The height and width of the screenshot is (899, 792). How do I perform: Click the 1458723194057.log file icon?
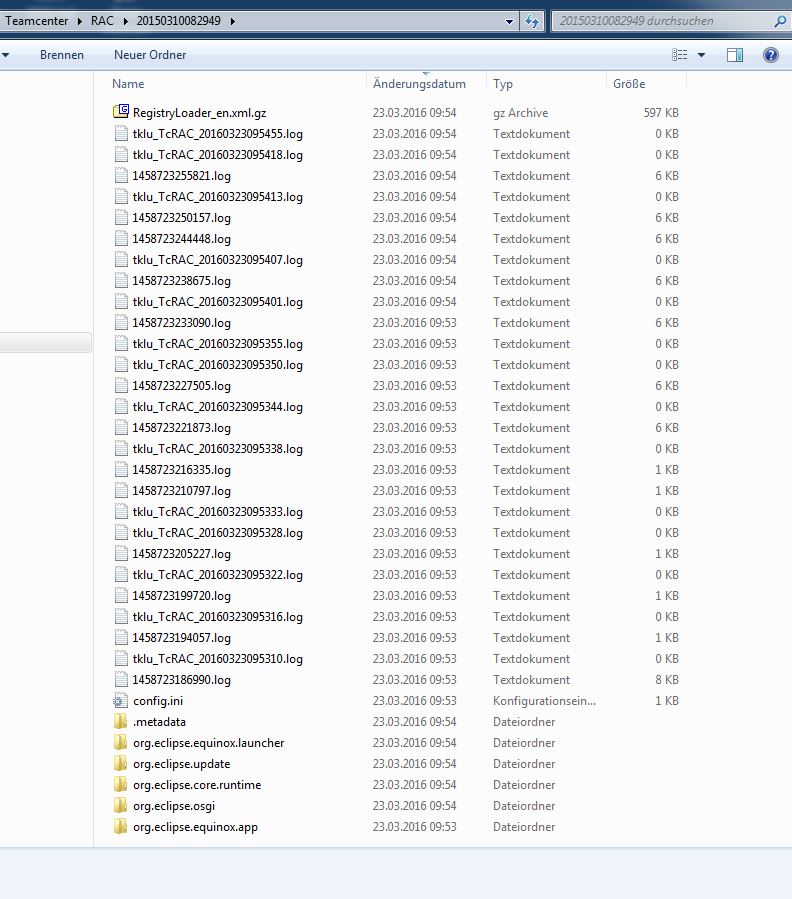point(121,638)
